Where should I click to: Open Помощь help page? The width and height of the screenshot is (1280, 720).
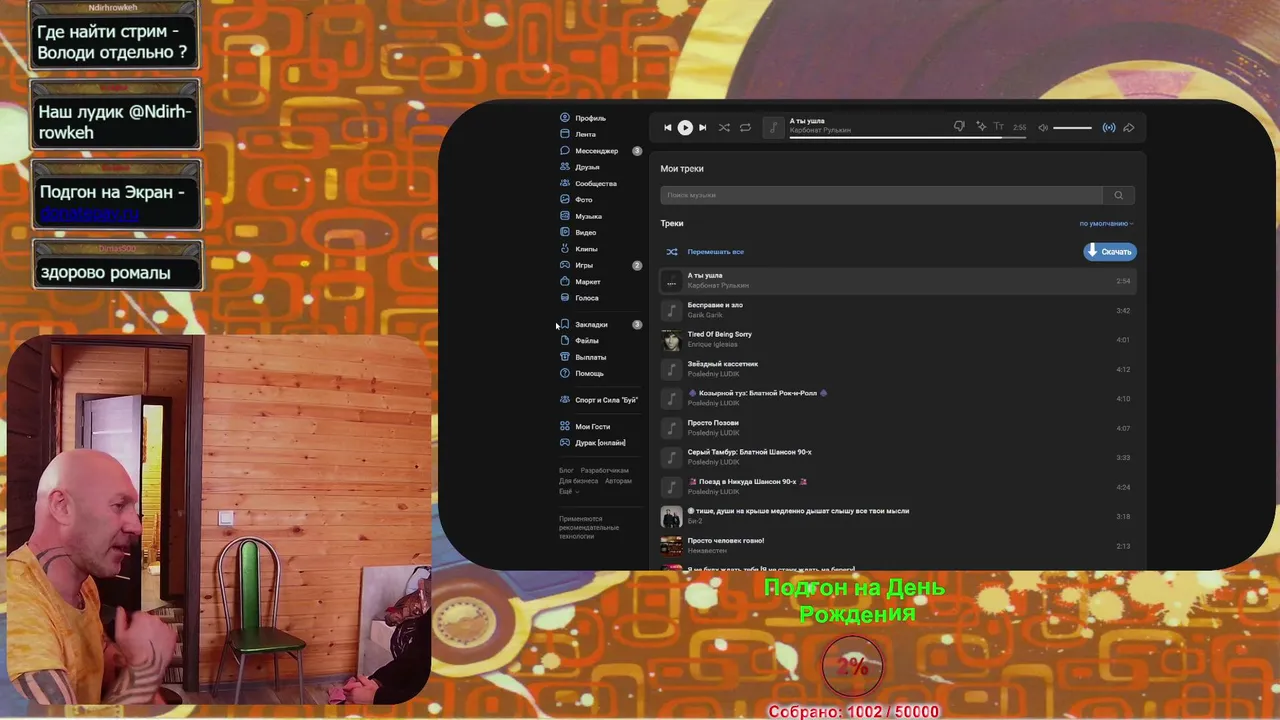coord(589,373)
